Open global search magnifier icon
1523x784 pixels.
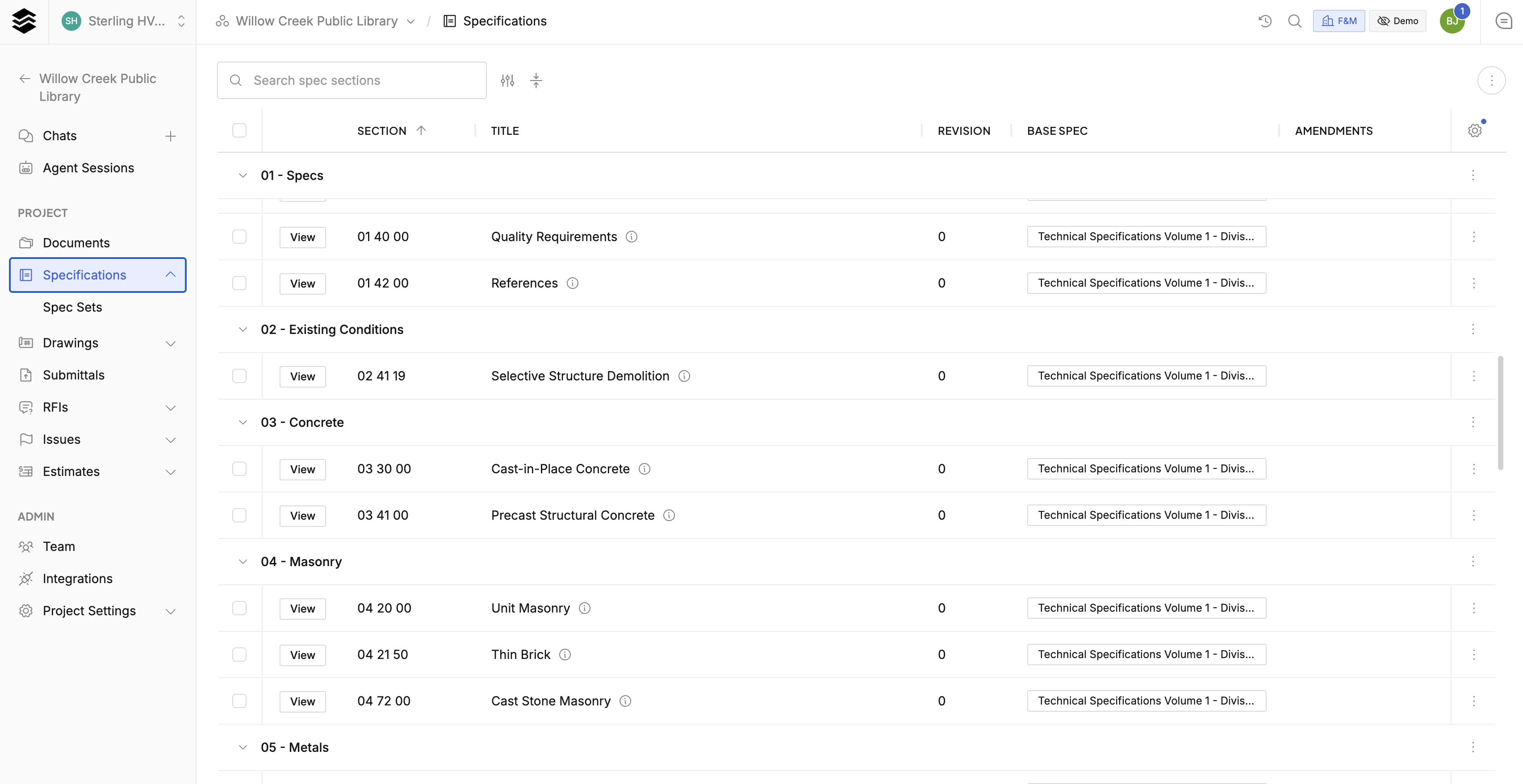click(x=1295, y=21)
